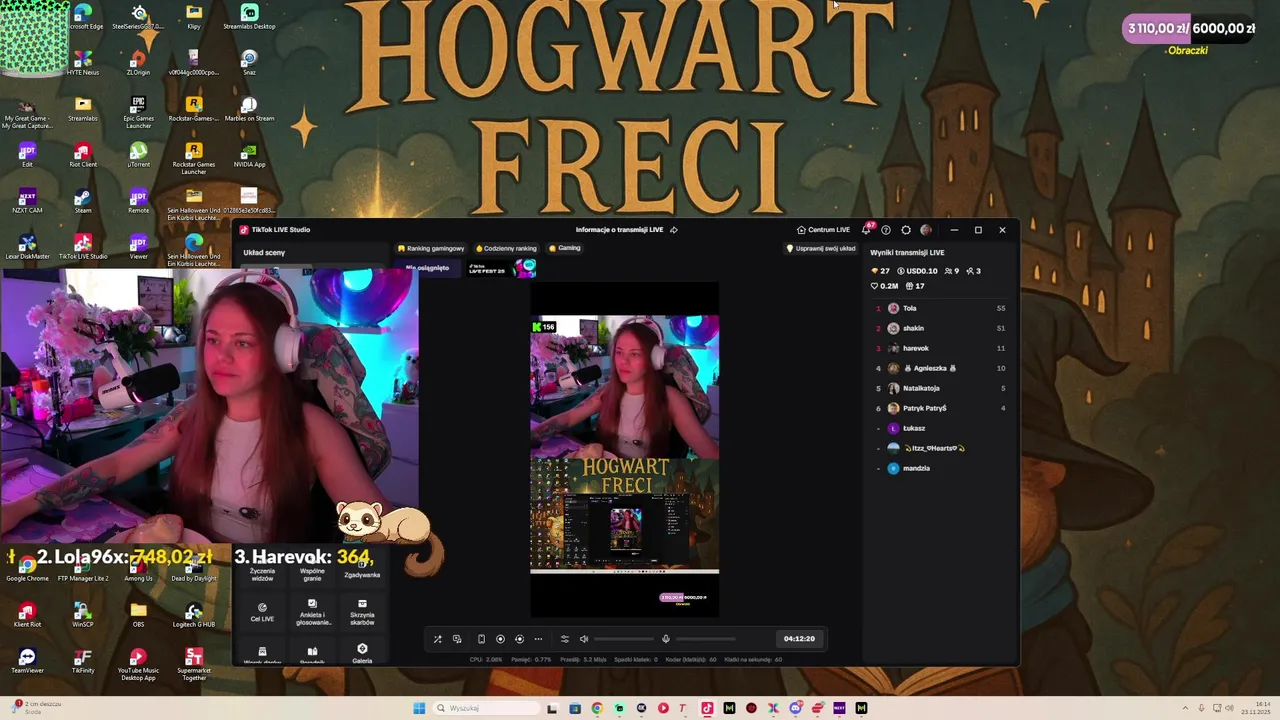Mute the speaker output
Screen dimensions: 1280x720
(584, 639)
